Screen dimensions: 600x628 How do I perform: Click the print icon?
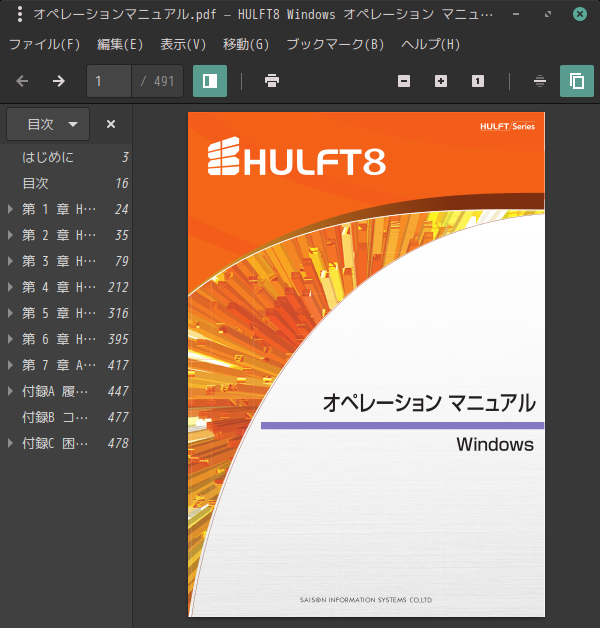(272, 81)
